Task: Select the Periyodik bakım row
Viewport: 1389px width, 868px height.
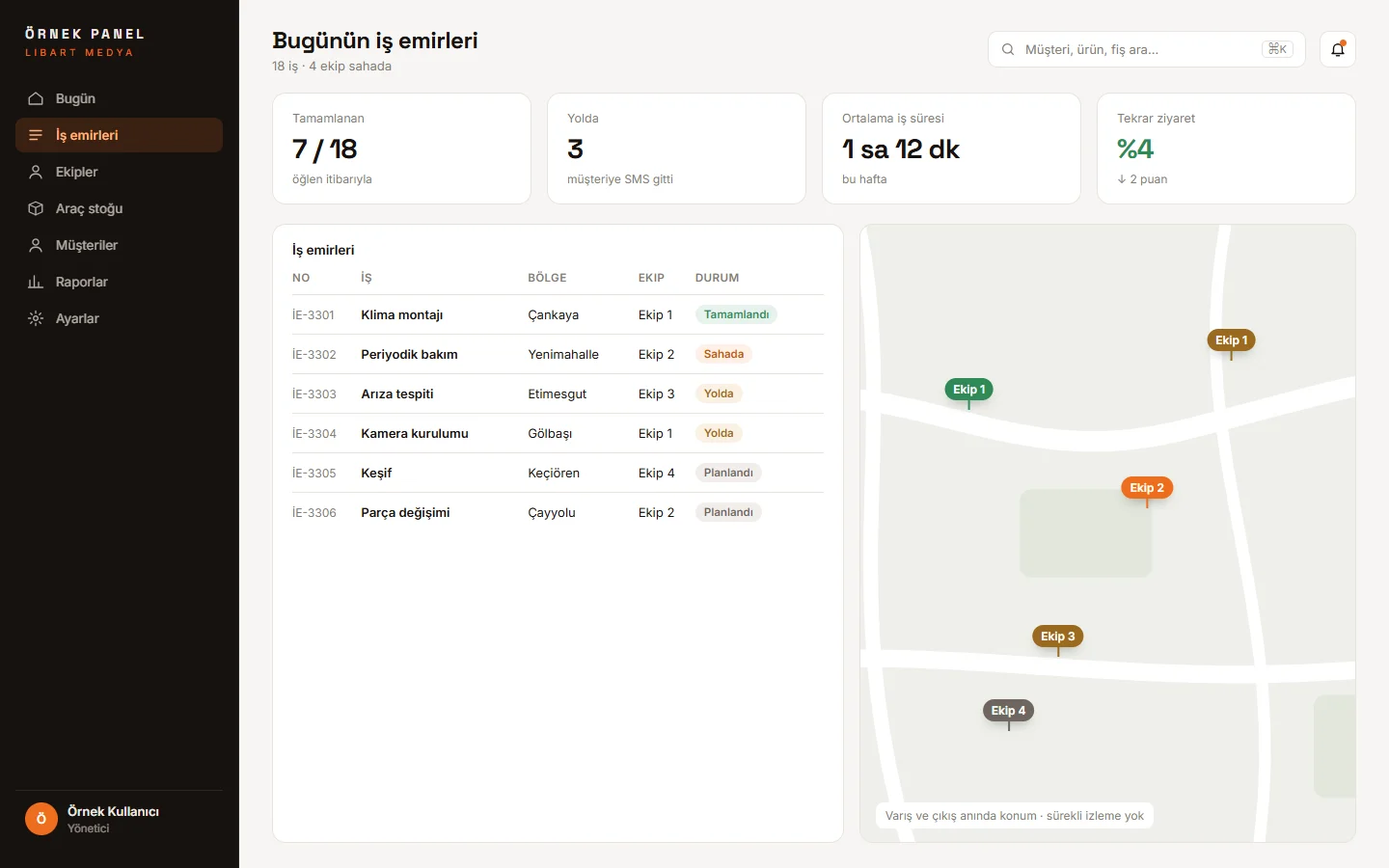Action: pos(558,354)
